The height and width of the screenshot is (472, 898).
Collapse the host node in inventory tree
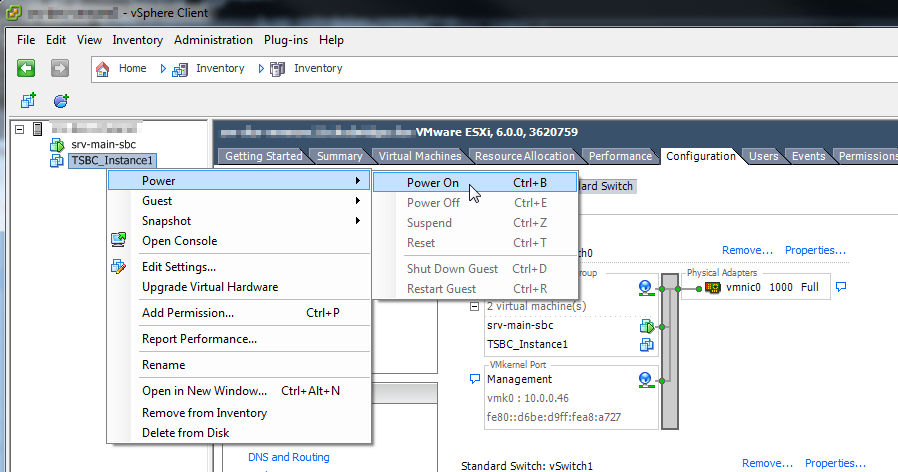(x=19, y=129)
